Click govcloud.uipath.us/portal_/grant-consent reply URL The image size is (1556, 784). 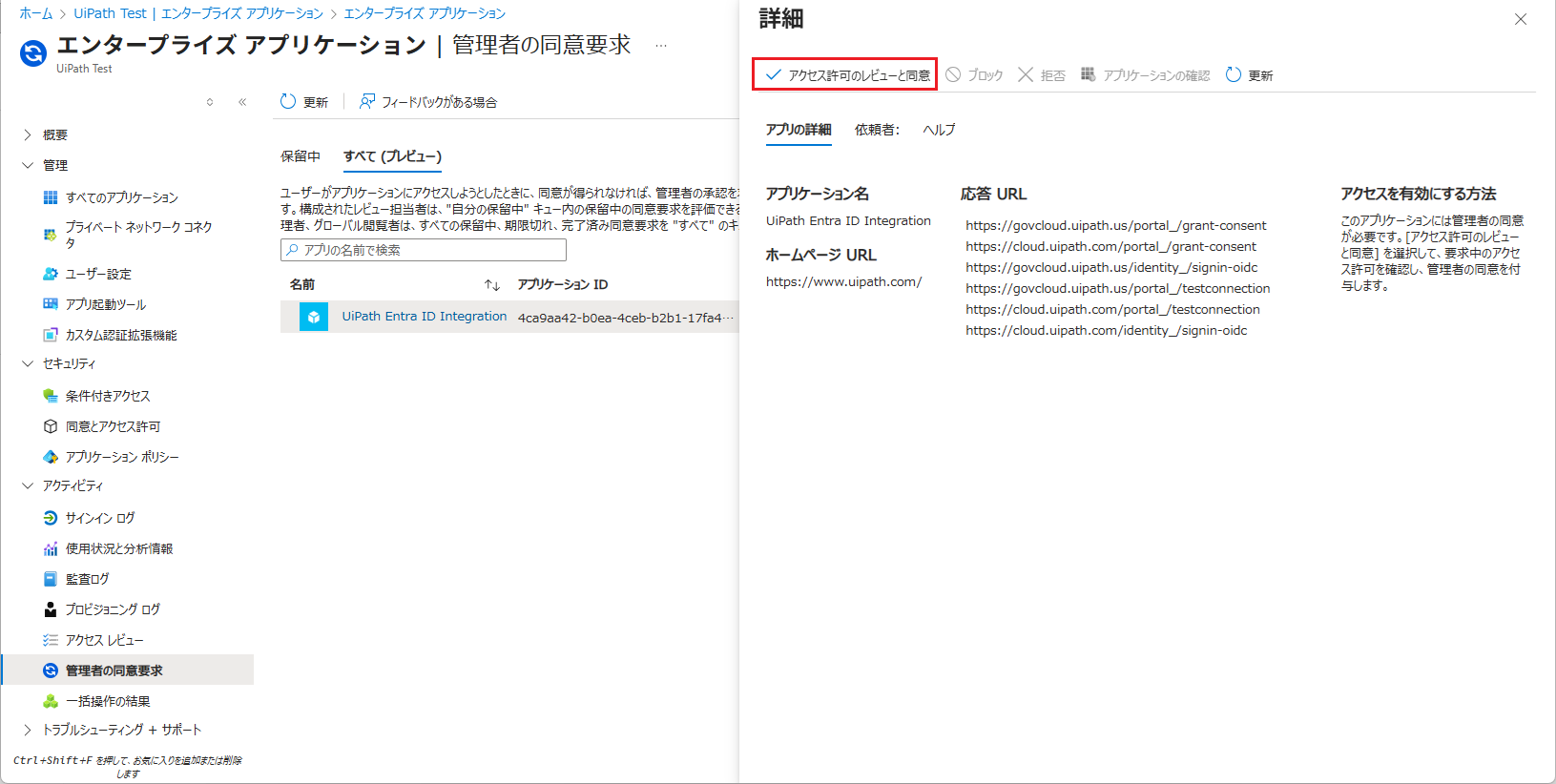coord(1116,226)
